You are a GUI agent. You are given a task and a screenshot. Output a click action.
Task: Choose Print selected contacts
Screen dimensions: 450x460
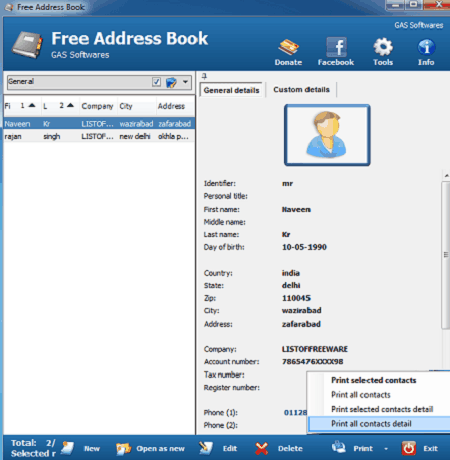click(374, 380)
